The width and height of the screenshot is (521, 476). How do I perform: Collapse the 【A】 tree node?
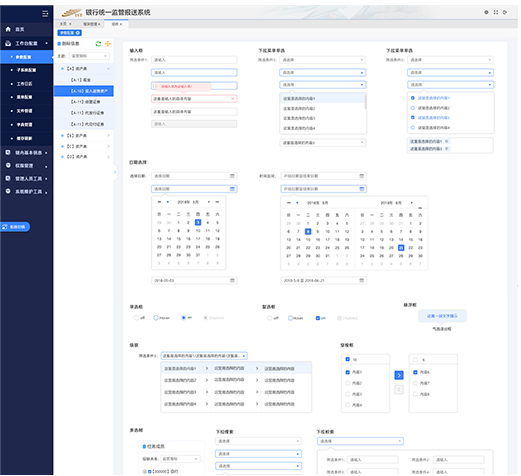click(x=108, y=69)
